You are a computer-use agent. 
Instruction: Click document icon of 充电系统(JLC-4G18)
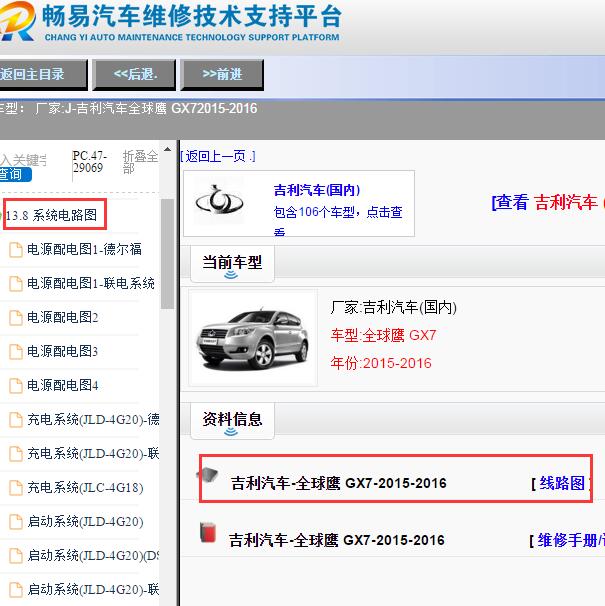(x=16, y=488)
